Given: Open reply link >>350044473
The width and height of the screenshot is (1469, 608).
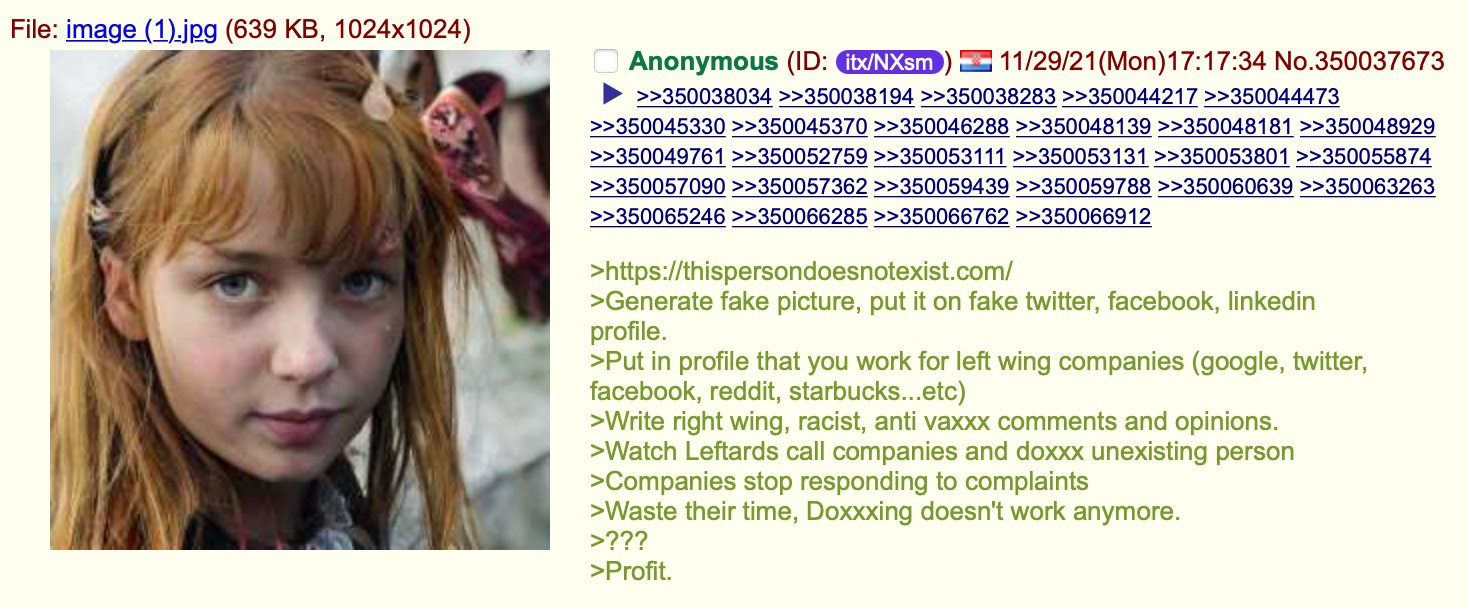Looking at the screenshot, I should 1271,97.
